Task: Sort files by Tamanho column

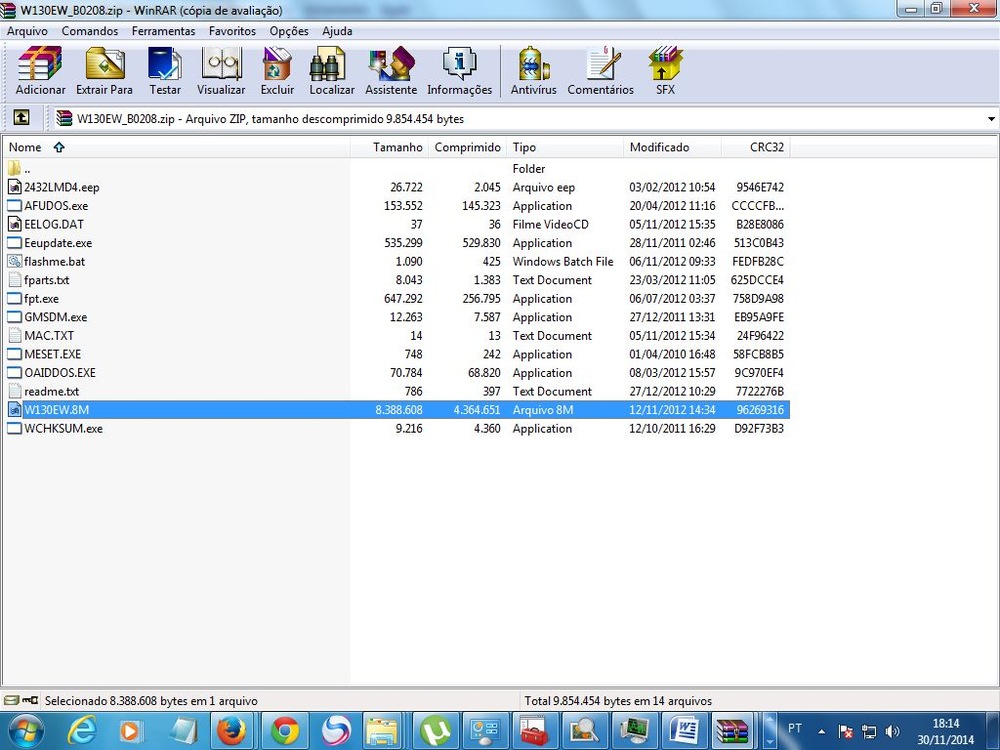Action: click(x=397, y=147)
